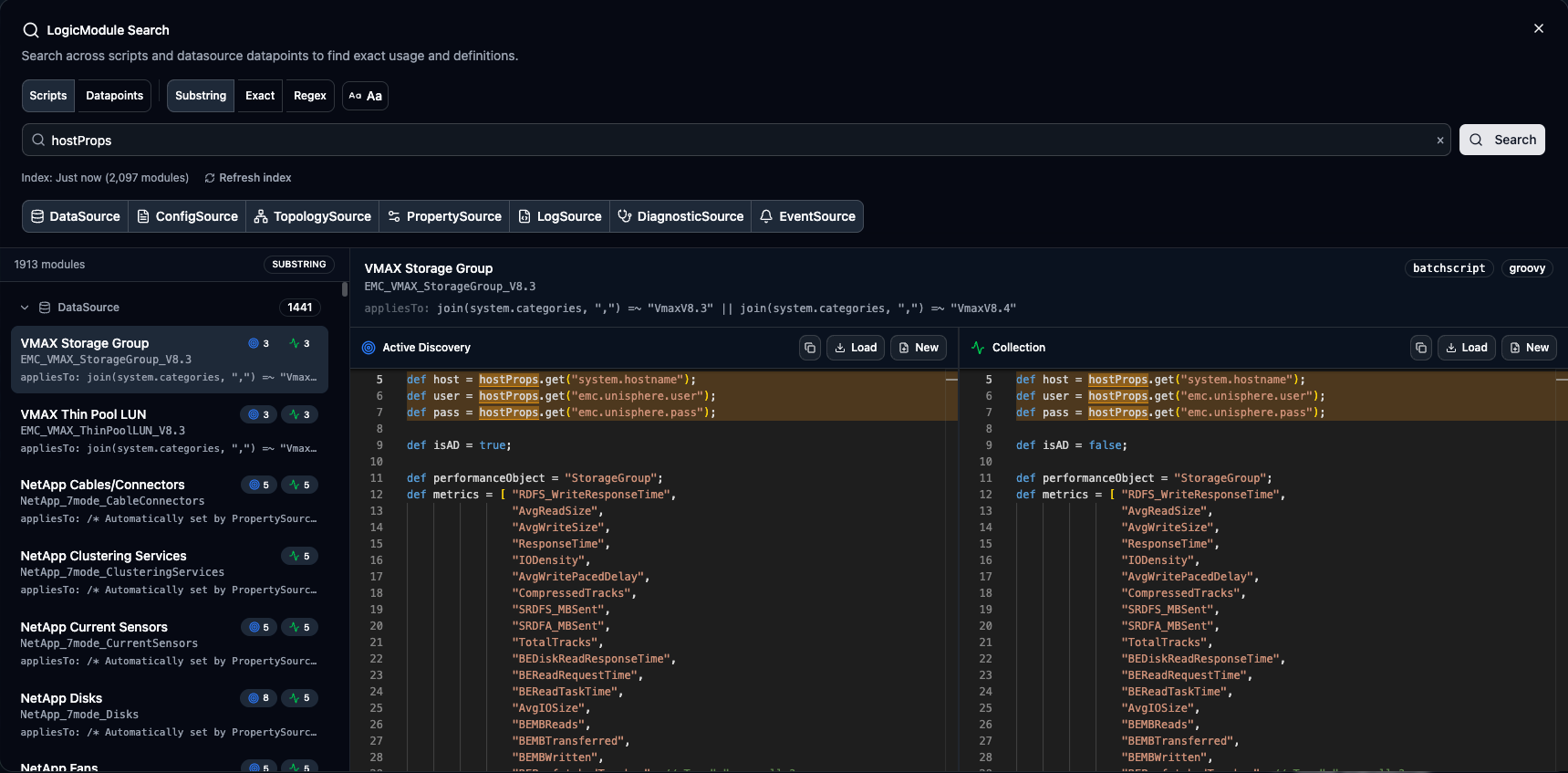Open the NetApp Disks result
Image resolution: width=1568 pixels, height=773 pixels.
pos(170,715)
